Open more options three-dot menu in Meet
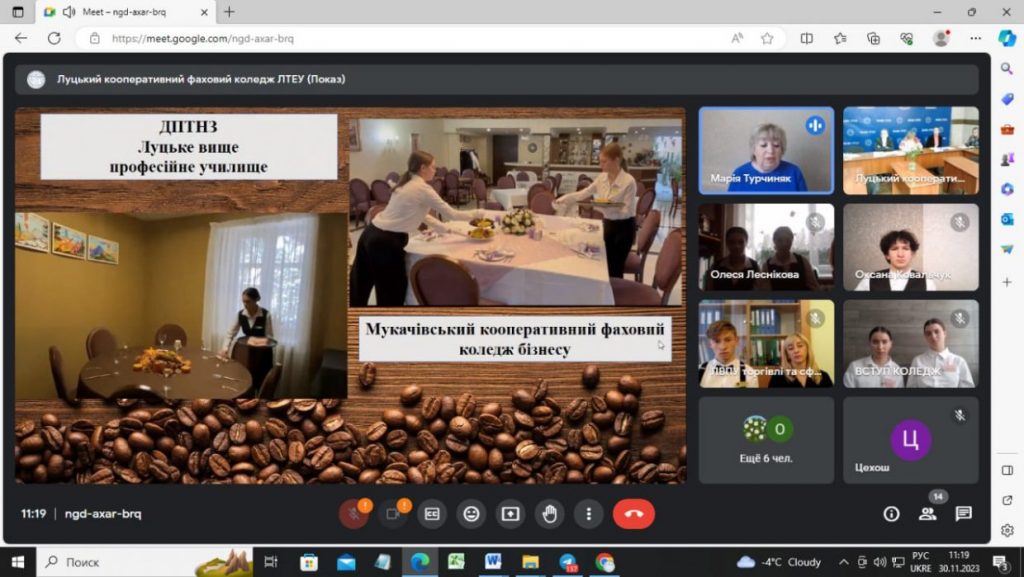Viewport: 1024px width, 577px height. pyautogui.click(x=588, y=514)
